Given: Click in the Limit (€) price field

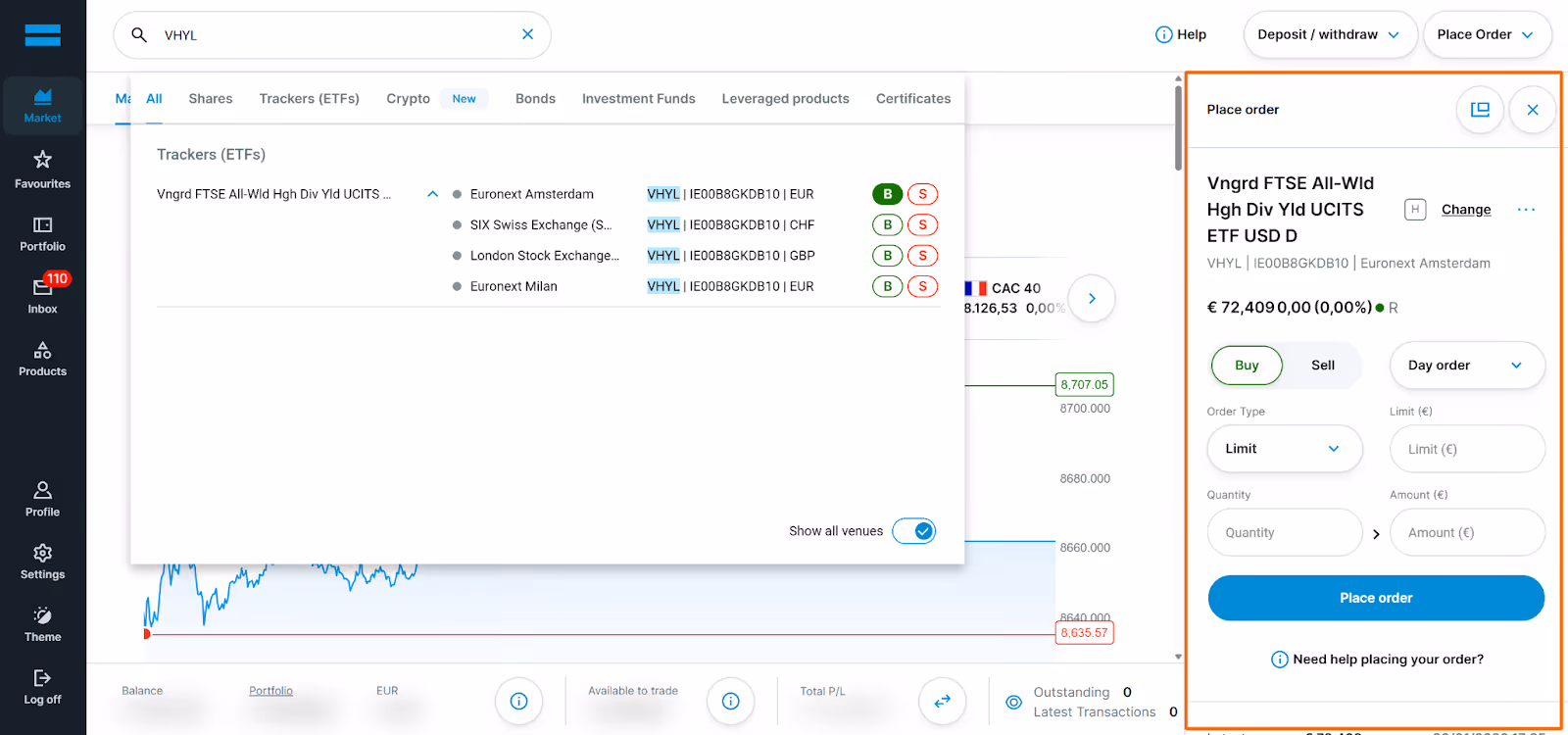Looking at the screenshot, I should pos(1467,449).
